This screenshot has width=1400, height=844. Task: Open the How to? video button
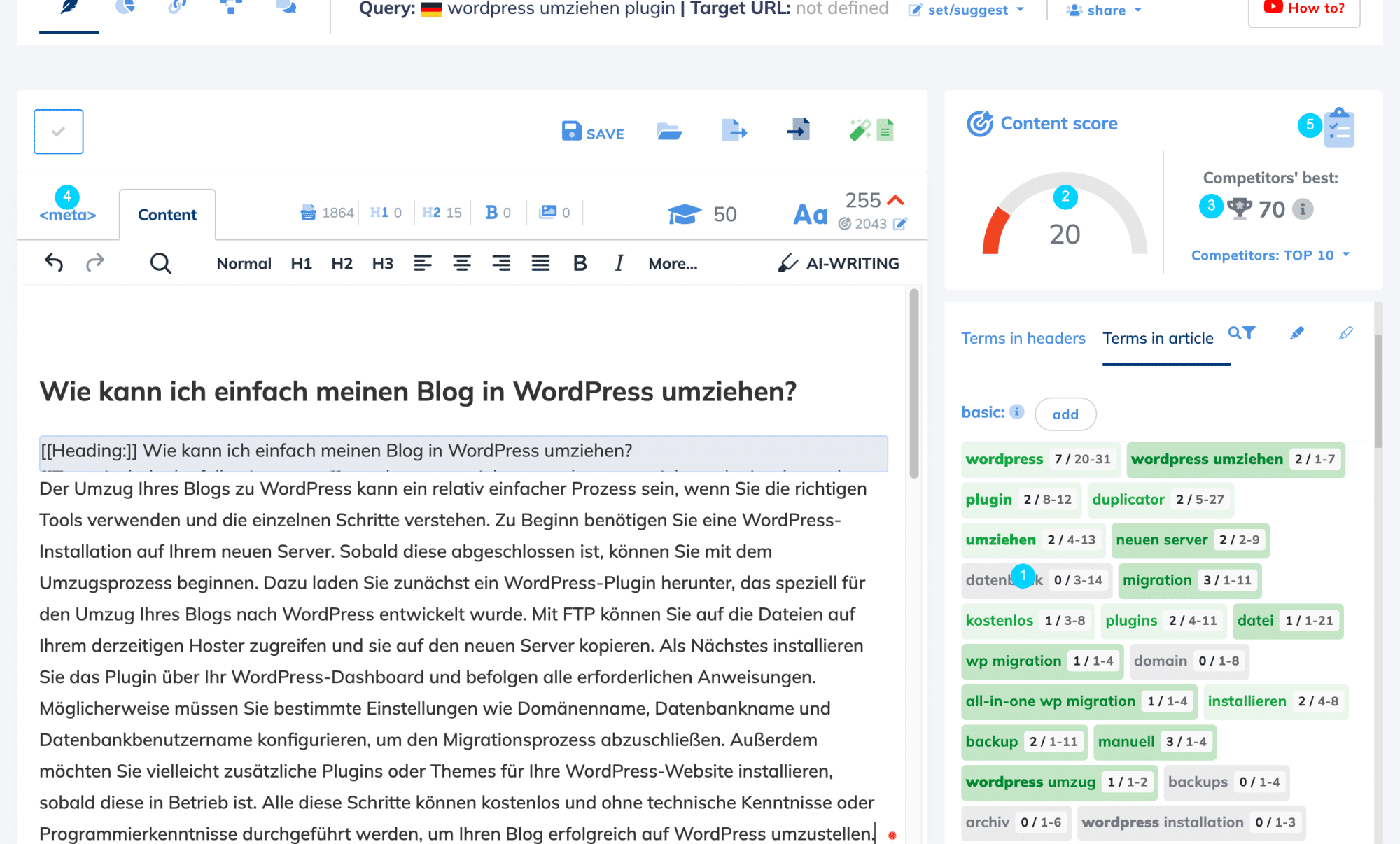pyautogui.click(x=1304, y=9)
